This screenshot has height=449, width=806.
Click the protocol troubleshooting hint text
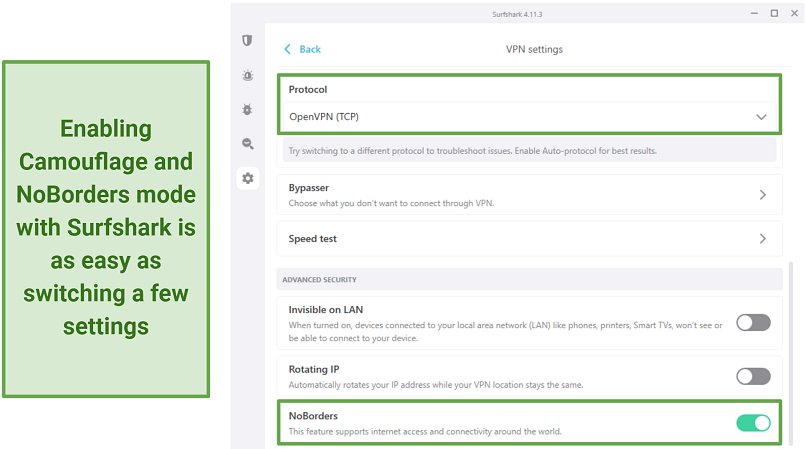click(x=472, y=151)
